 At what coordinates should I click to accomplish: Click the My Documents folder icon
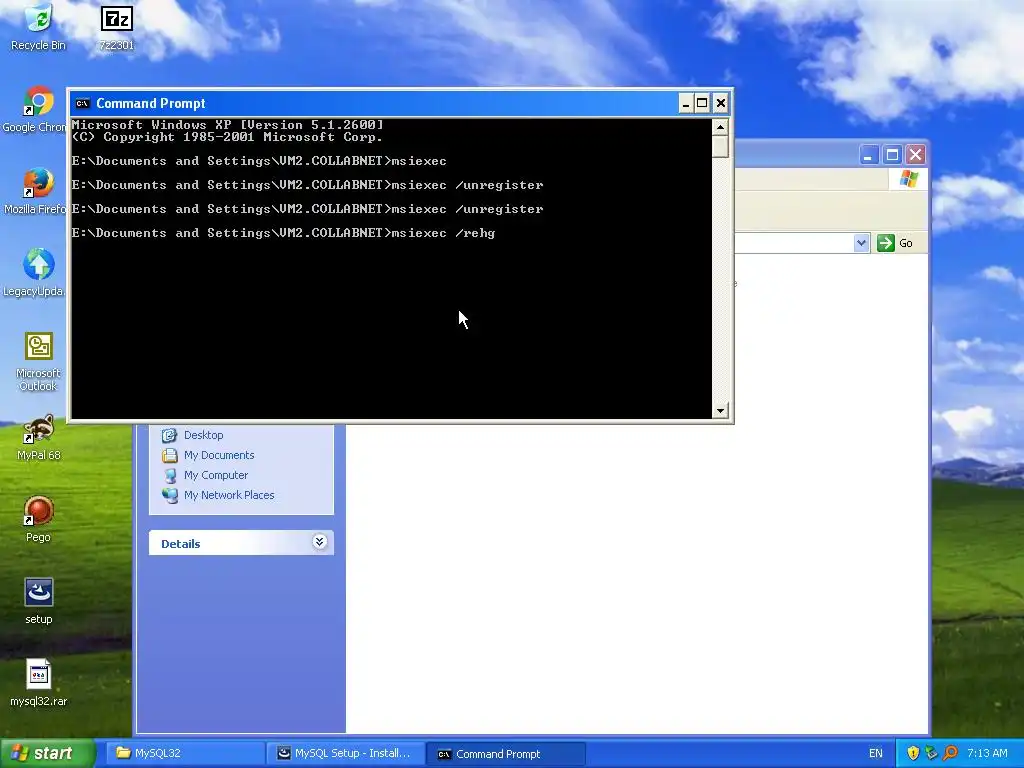[x=169, y=455]
